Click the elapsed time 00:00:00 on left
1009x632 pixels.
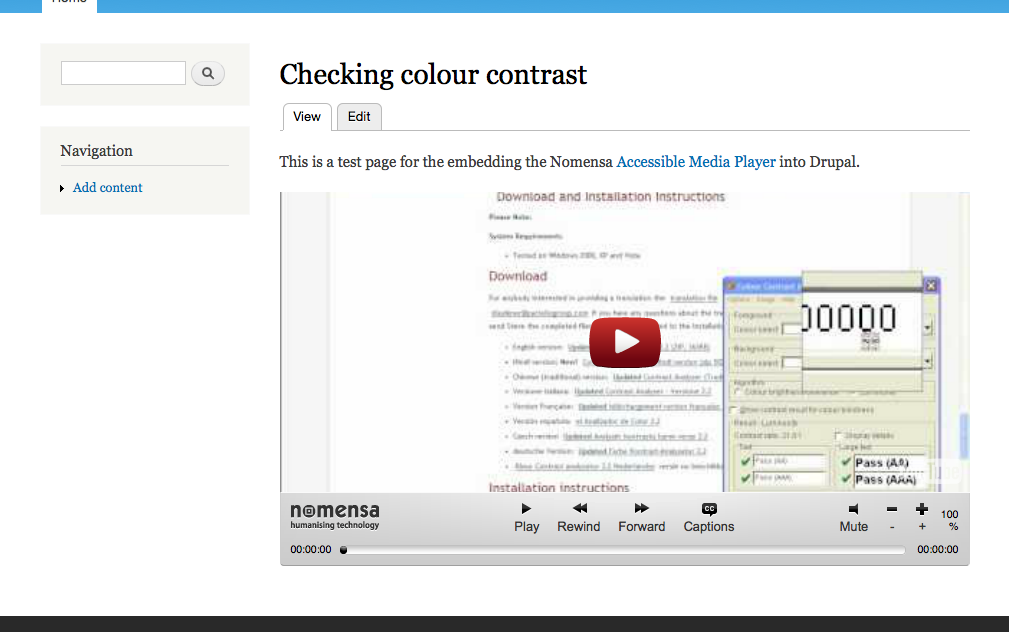311,550
